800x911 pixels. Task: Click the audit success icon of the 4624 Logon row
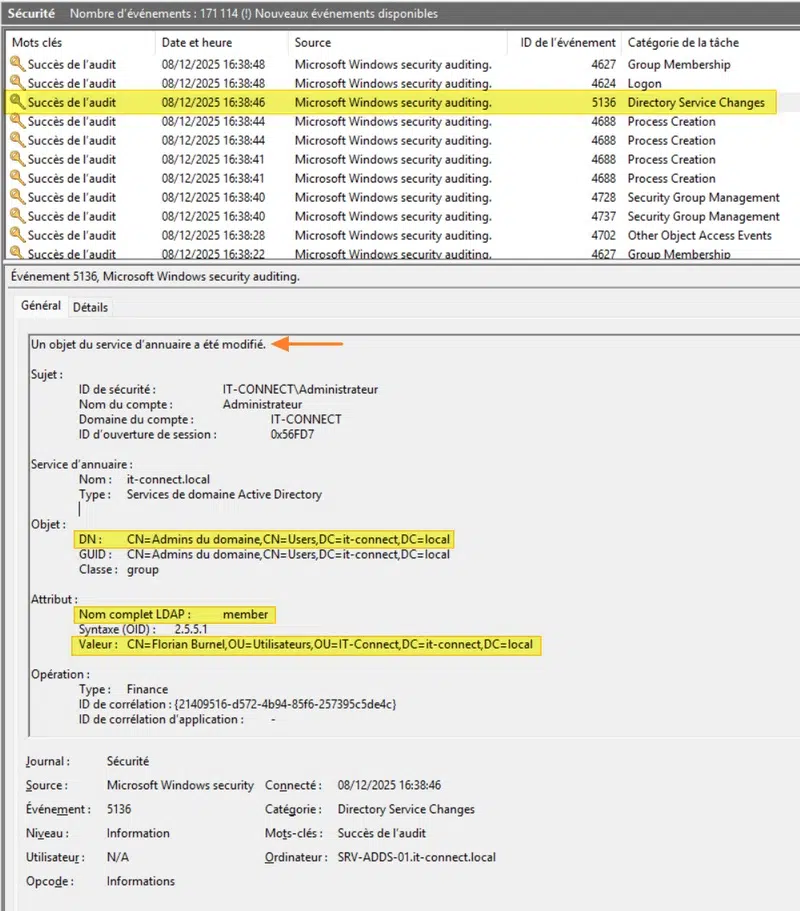click(x=17, y=83)
